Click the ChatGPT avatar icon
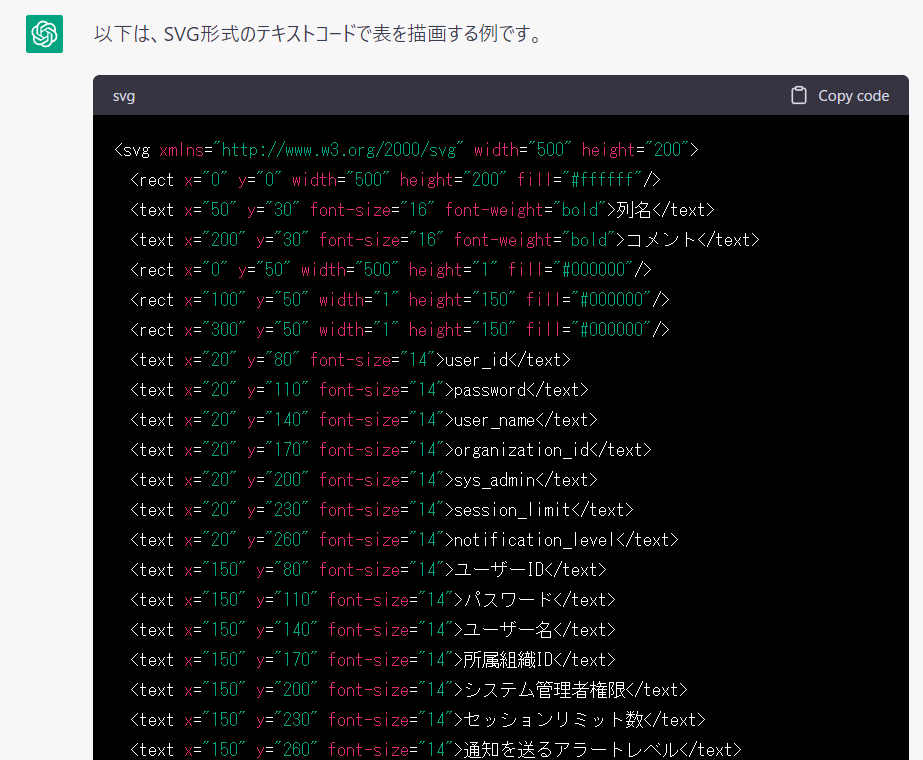The height and width of the screenshot is (760, 923). (44, 34)
